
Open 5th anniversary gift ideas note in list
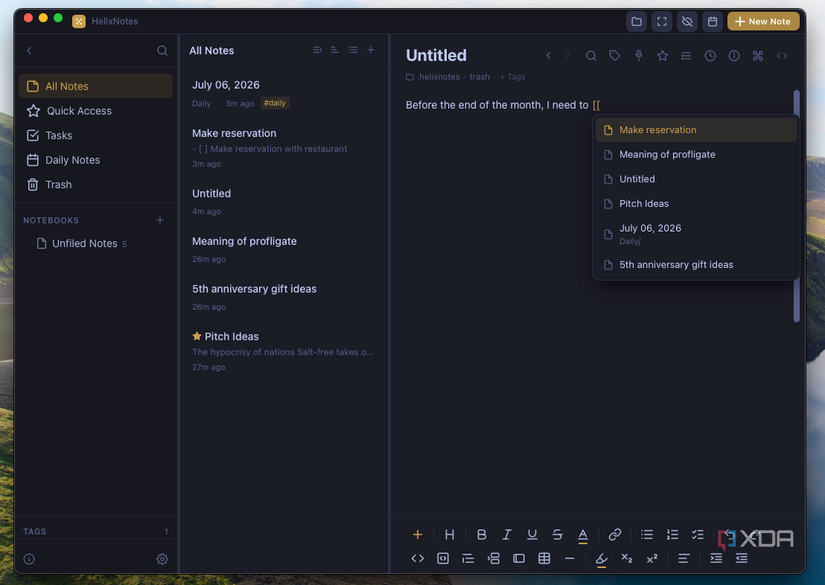[x=284, y=297]
